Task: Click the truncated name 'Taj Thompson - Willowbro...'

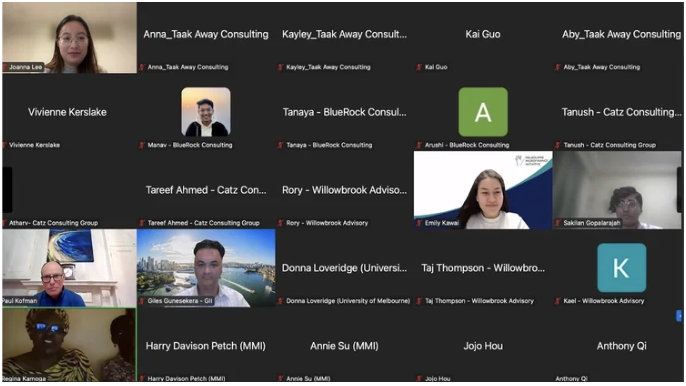Action: 483,268
